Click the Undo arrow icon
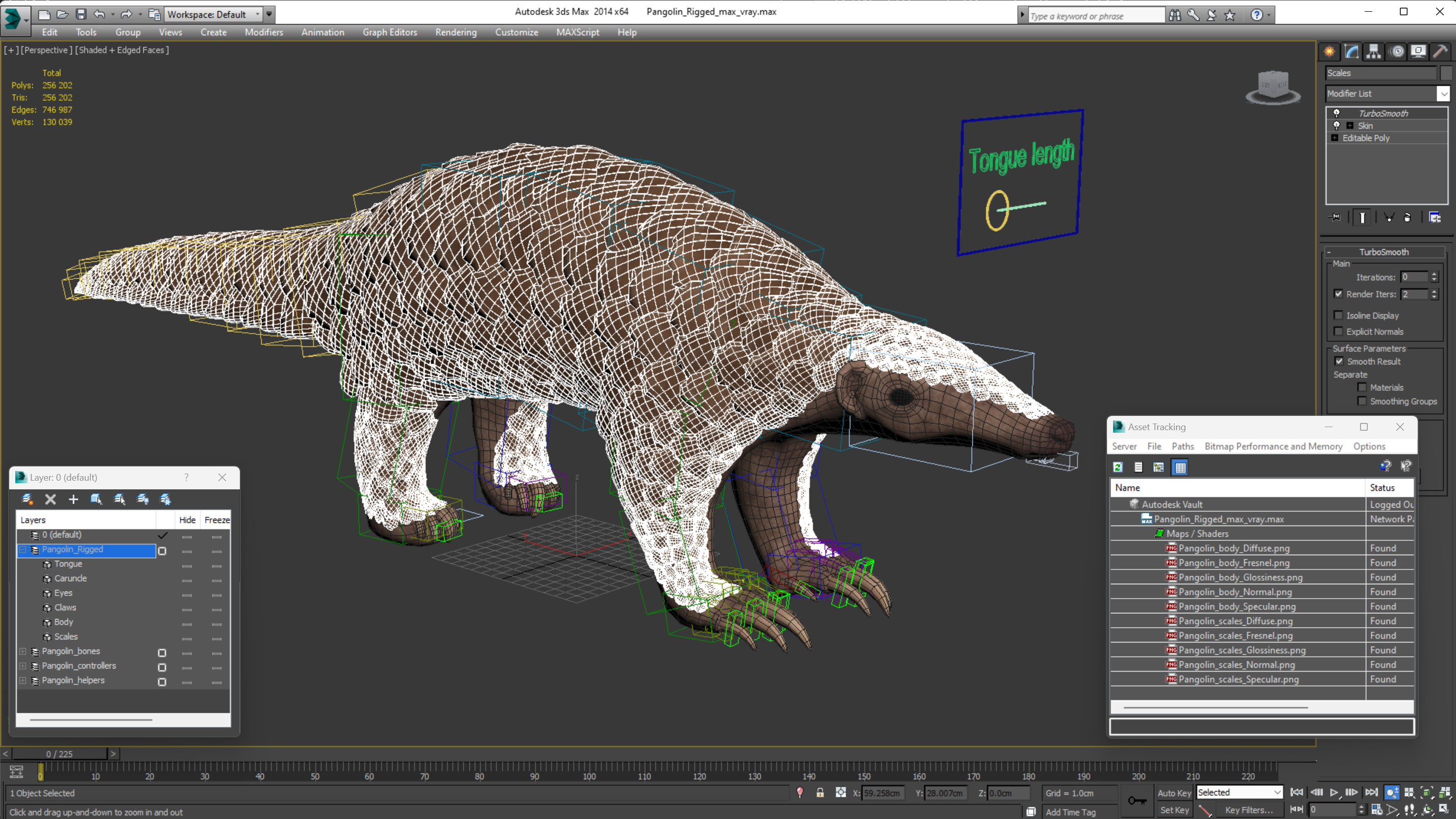 (x=100, y=15)
